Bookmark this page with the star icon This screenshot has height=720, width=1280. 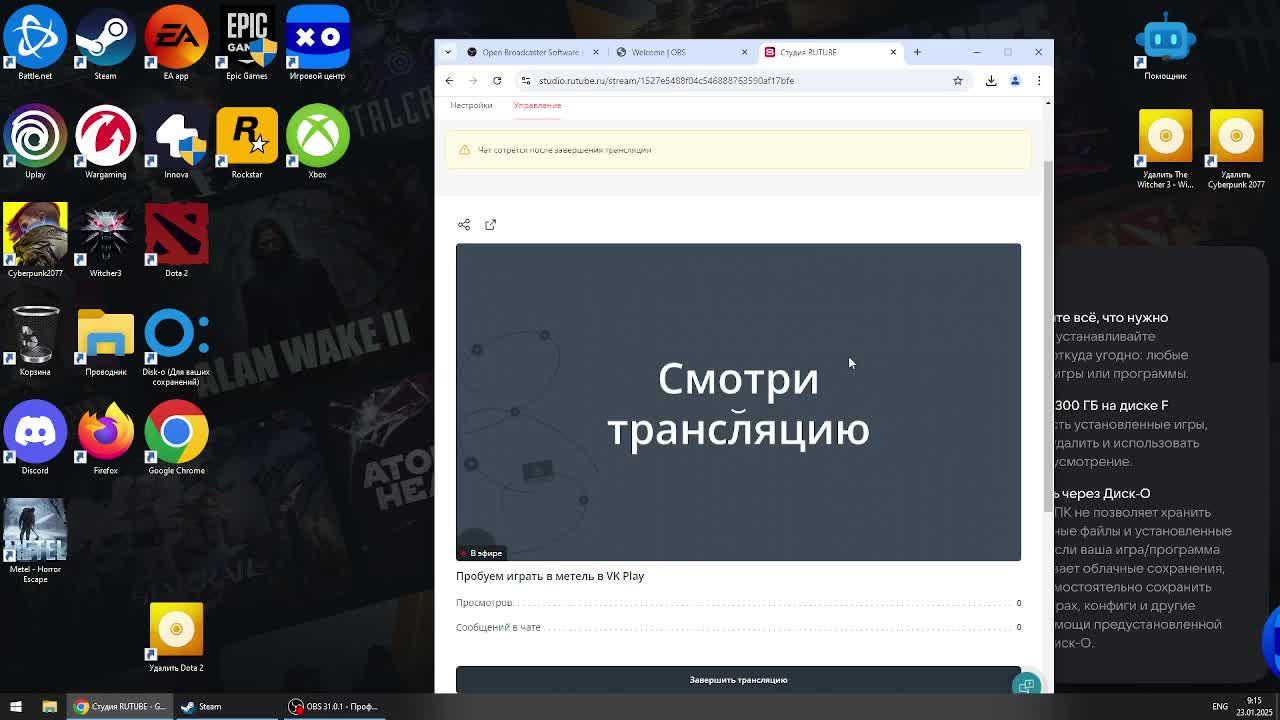click(957, 80)
